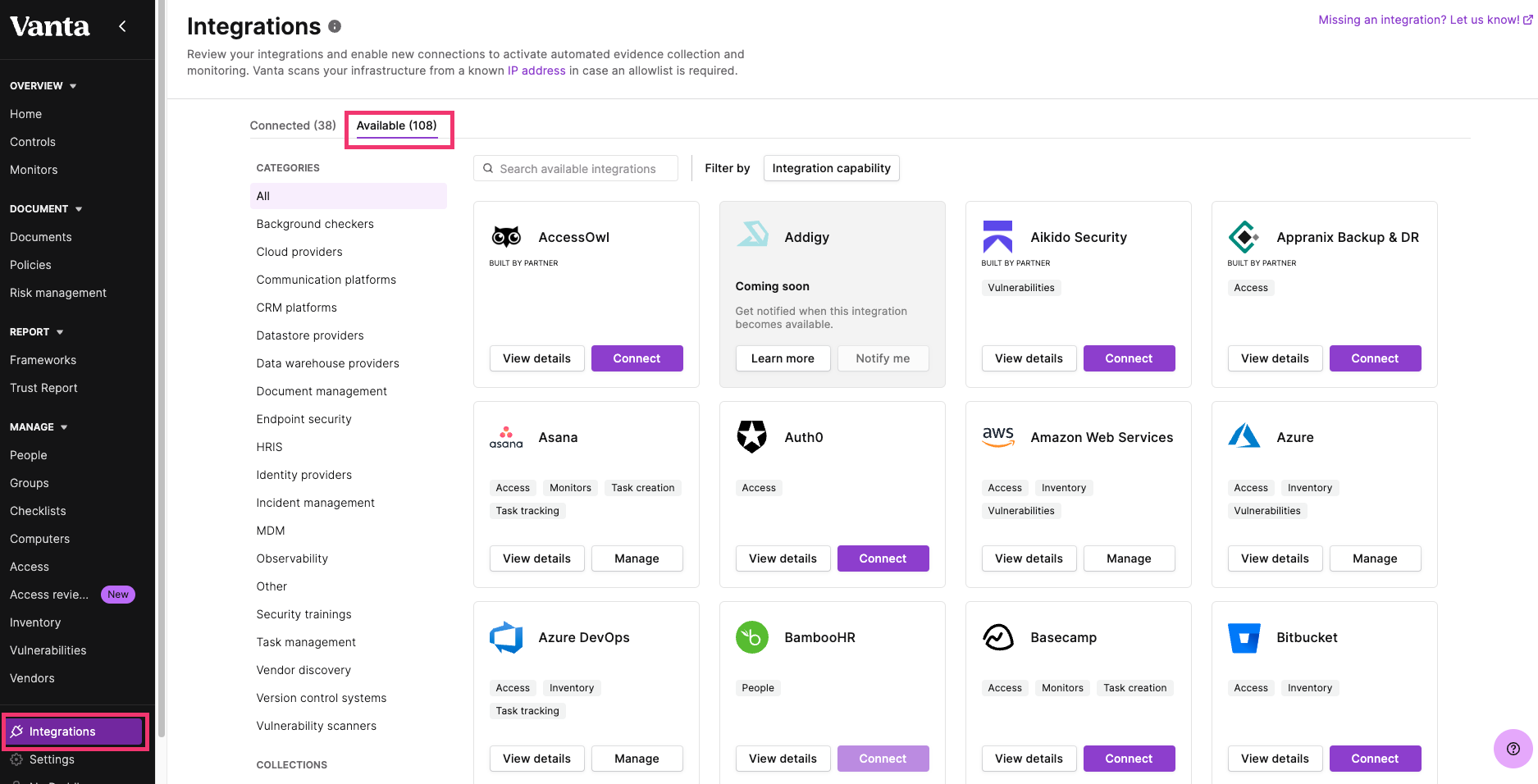This screenshot has height=784, width=1538.
Task: Go to Policies in the sidebar
Action: [30, 265]
